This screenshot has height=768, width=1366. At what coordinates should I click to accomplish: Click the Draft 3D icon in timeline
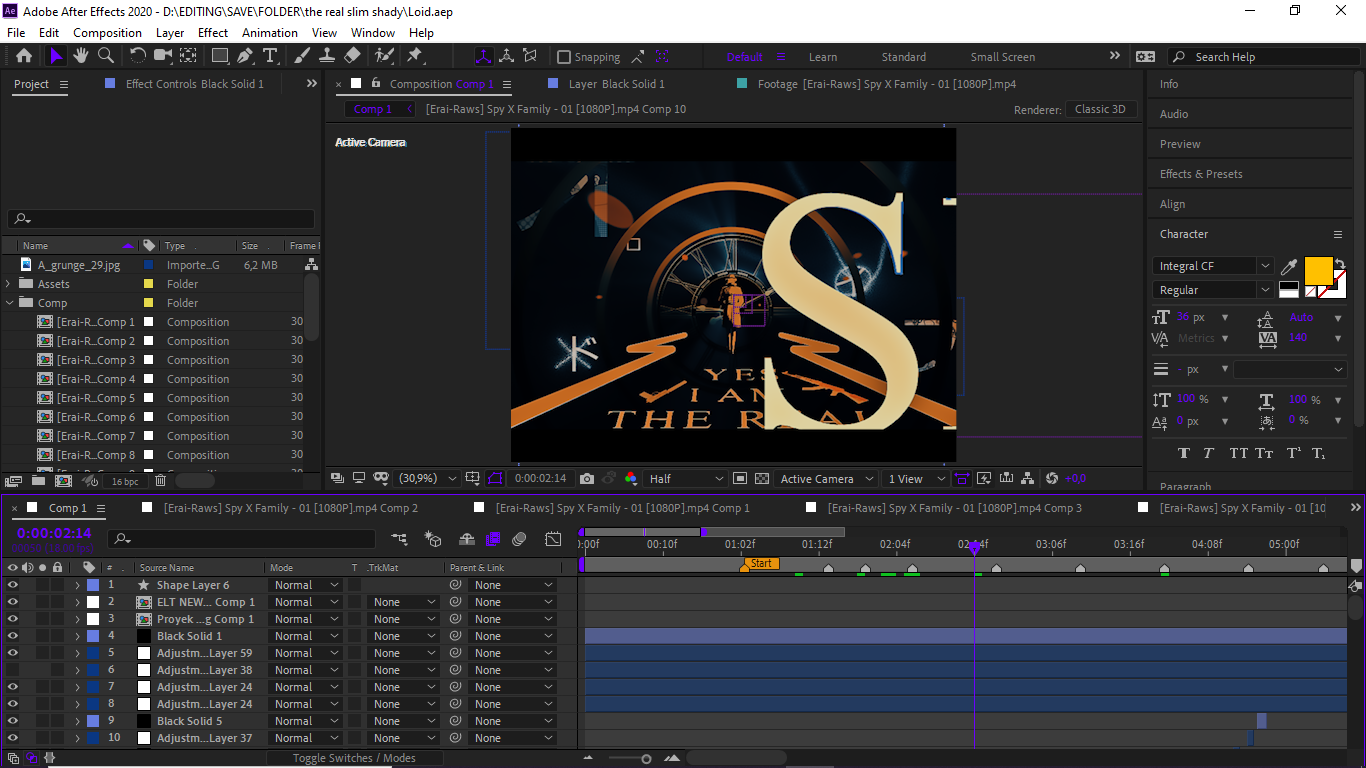(433, 539)
